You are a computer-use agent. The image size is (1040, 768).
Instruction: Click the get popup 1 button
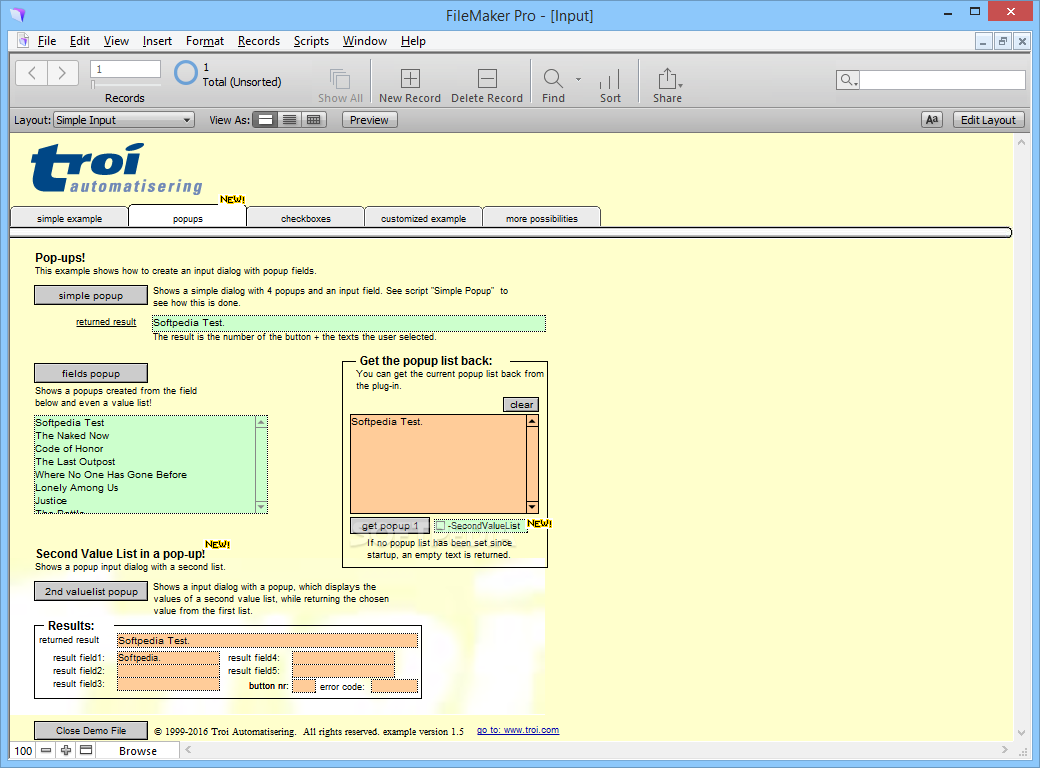point(390,525)
